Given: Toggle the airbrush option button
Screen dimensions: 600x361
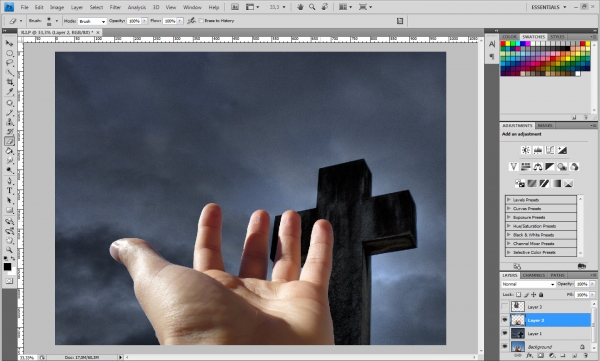Looking at the screenshot, I should (x=191, y=21).
